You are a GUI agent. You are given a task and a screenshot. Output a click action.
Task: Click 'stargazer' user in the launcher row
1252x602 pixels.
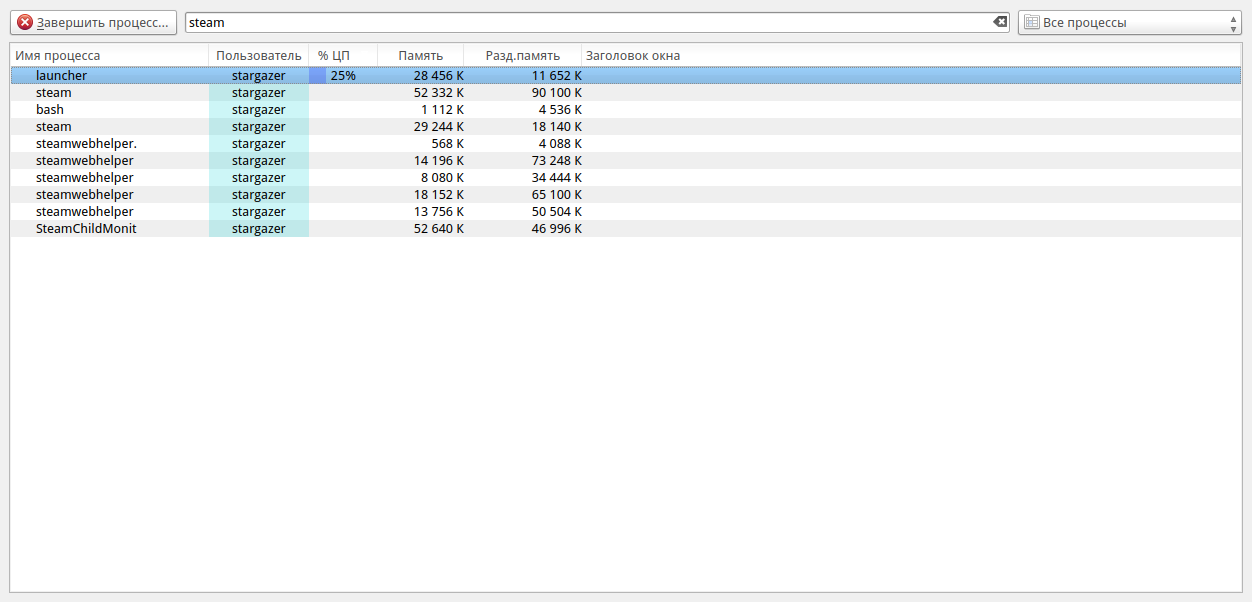point(259,75)
